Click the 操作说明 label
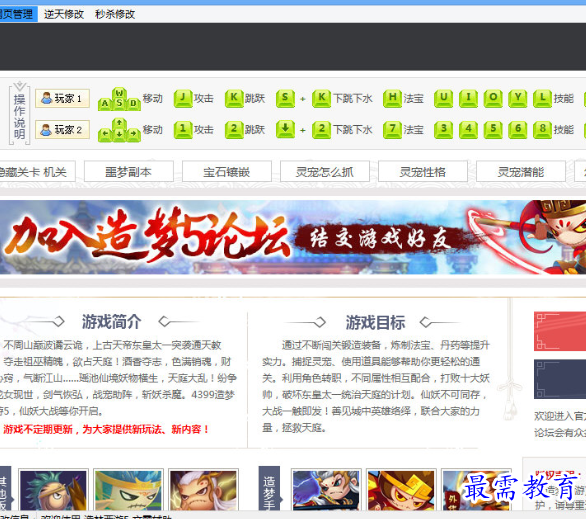Screen dimensions: 586x519 pos(19,116)
